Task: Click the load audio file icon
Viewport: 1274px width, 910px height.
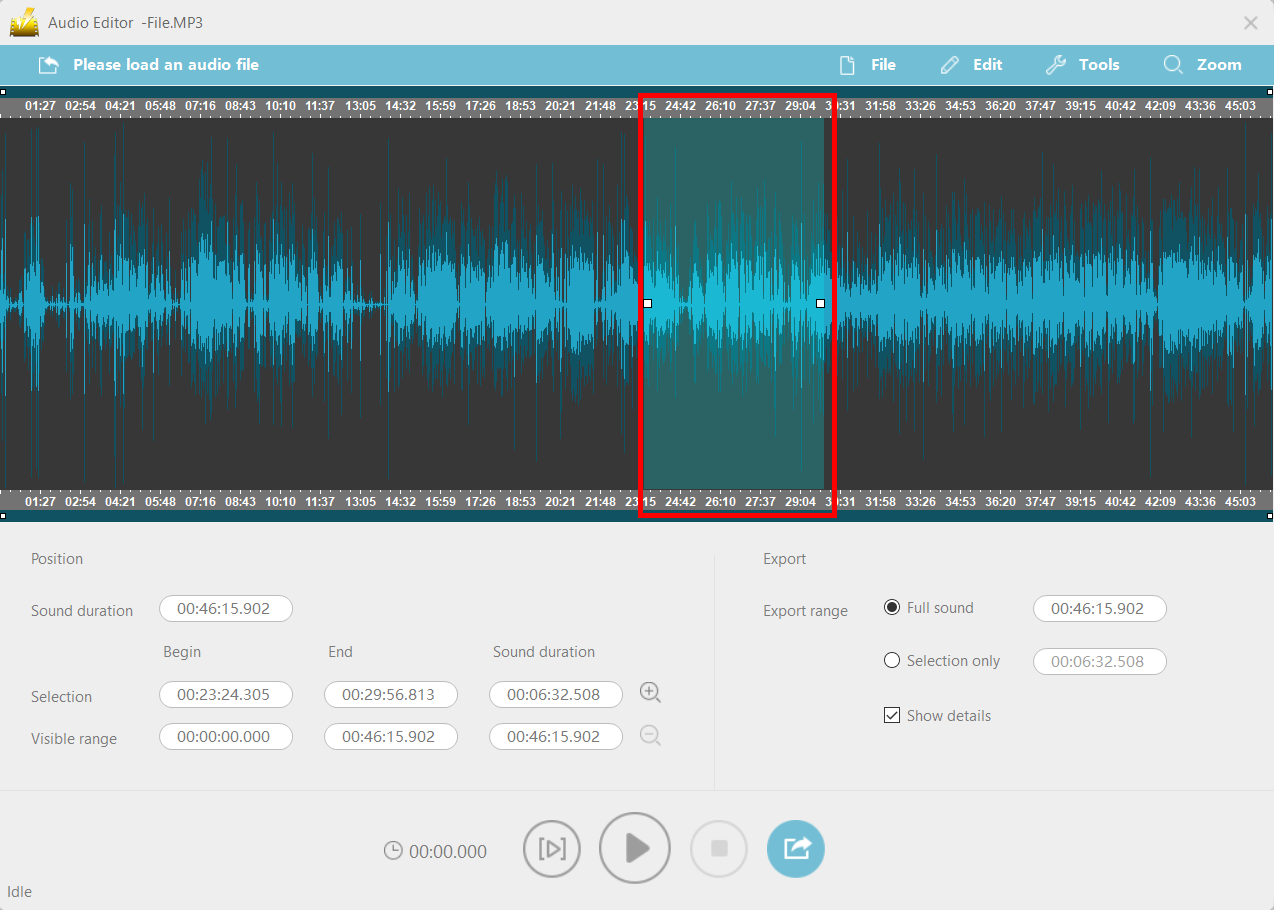Action: click(48, 64)
